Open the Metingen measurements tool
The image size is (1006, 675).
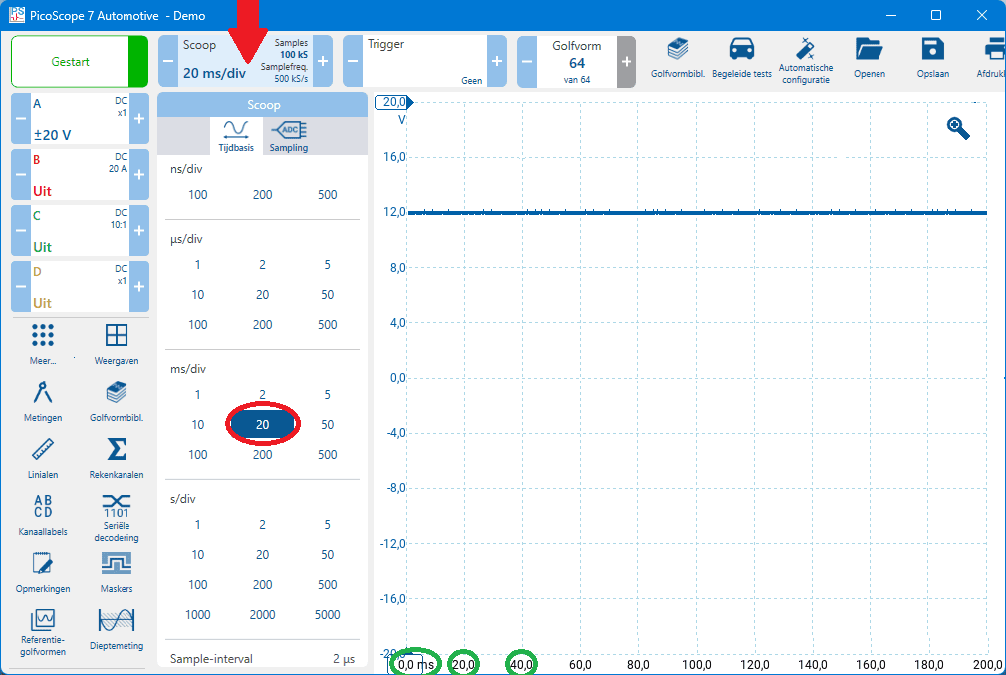[x=43, y=400]
